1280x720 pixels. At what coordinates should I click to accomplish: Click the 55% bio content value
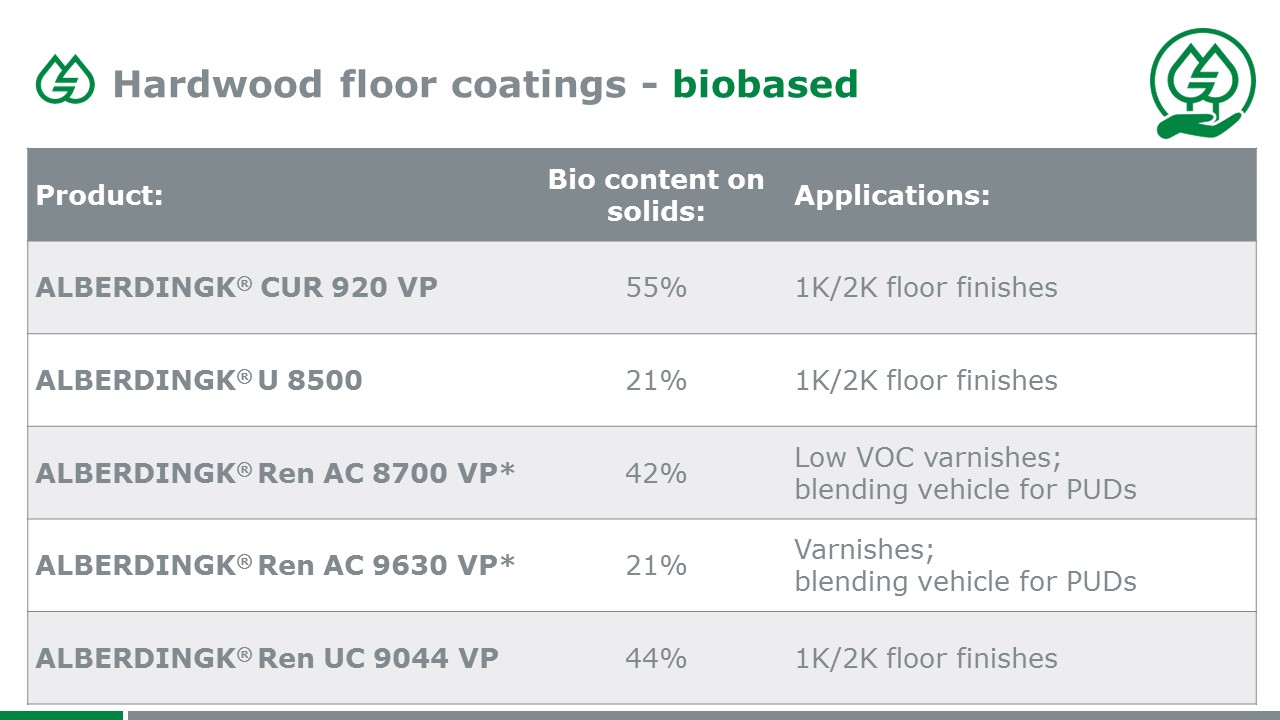click(656, 288)
